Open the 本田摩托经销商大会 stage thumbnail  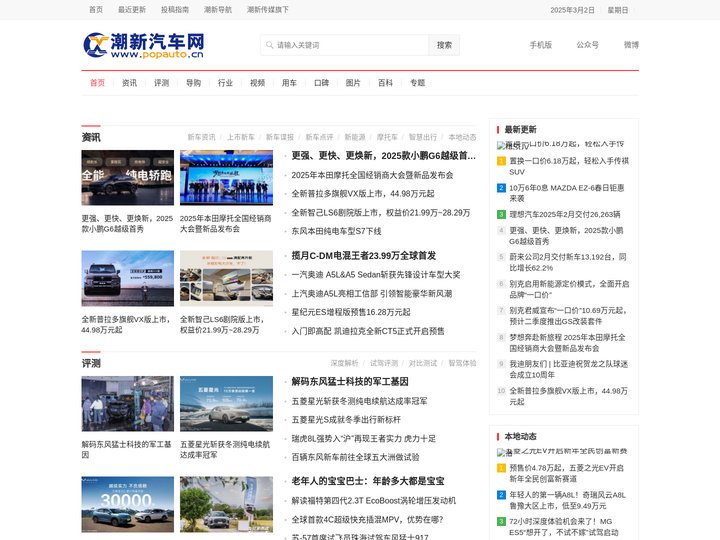click(x=226, y=177)
